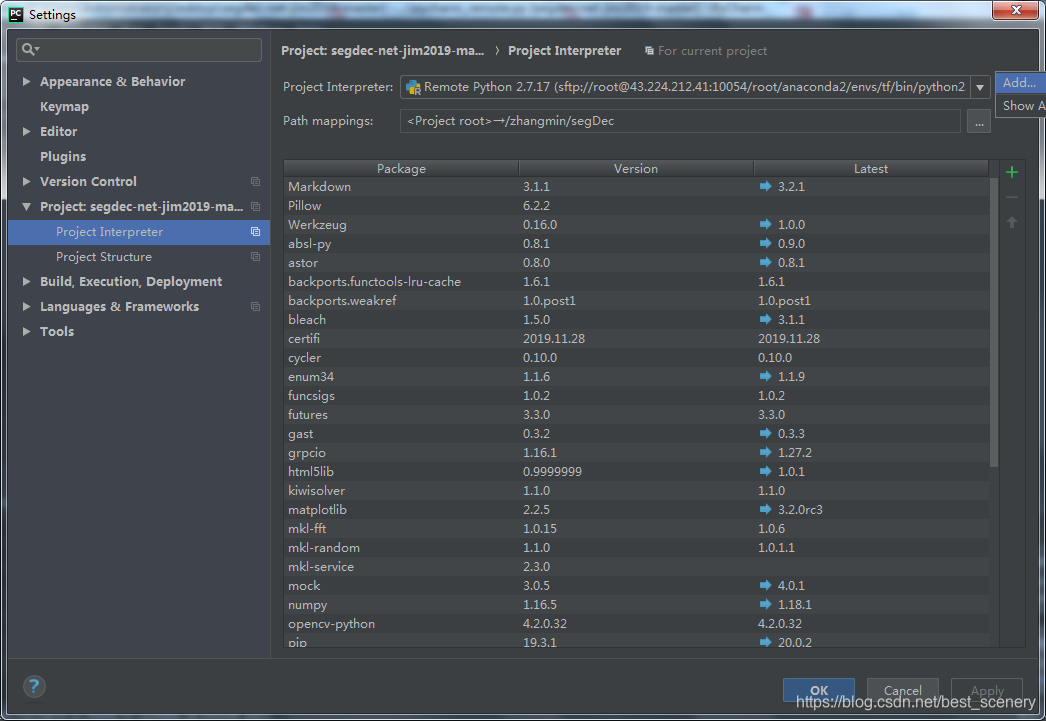Select the mkl-service package row
Image resolution: width=1046 pixels, height=721 pixels.
point(636,567)
